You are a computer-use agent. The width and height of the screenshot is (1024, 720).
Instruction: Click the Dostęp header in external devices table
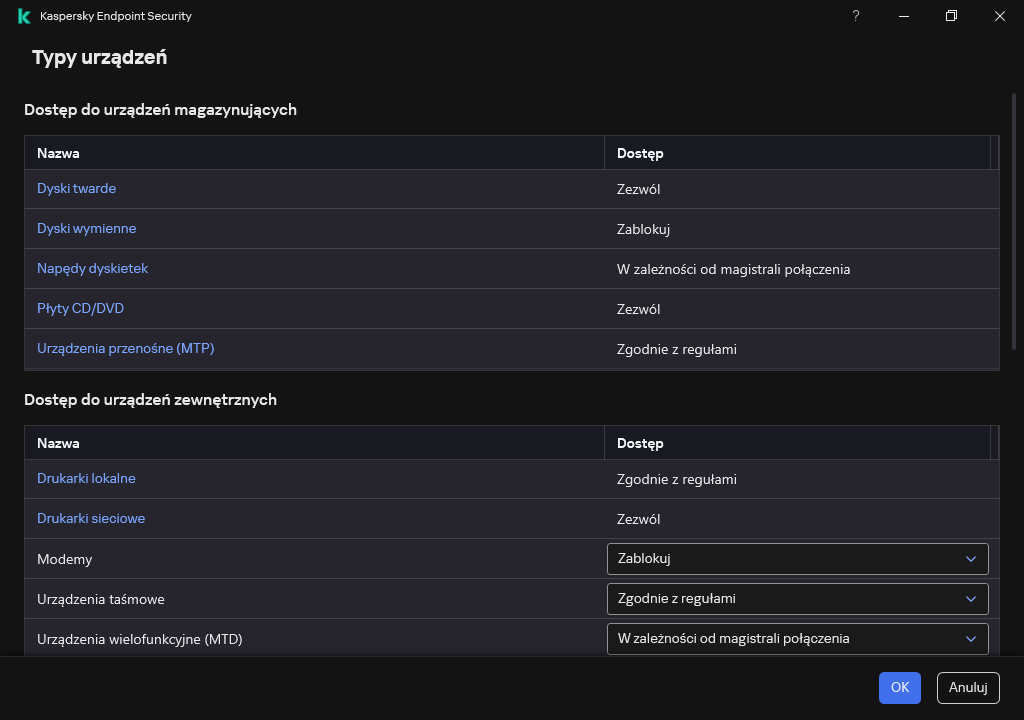640,443
